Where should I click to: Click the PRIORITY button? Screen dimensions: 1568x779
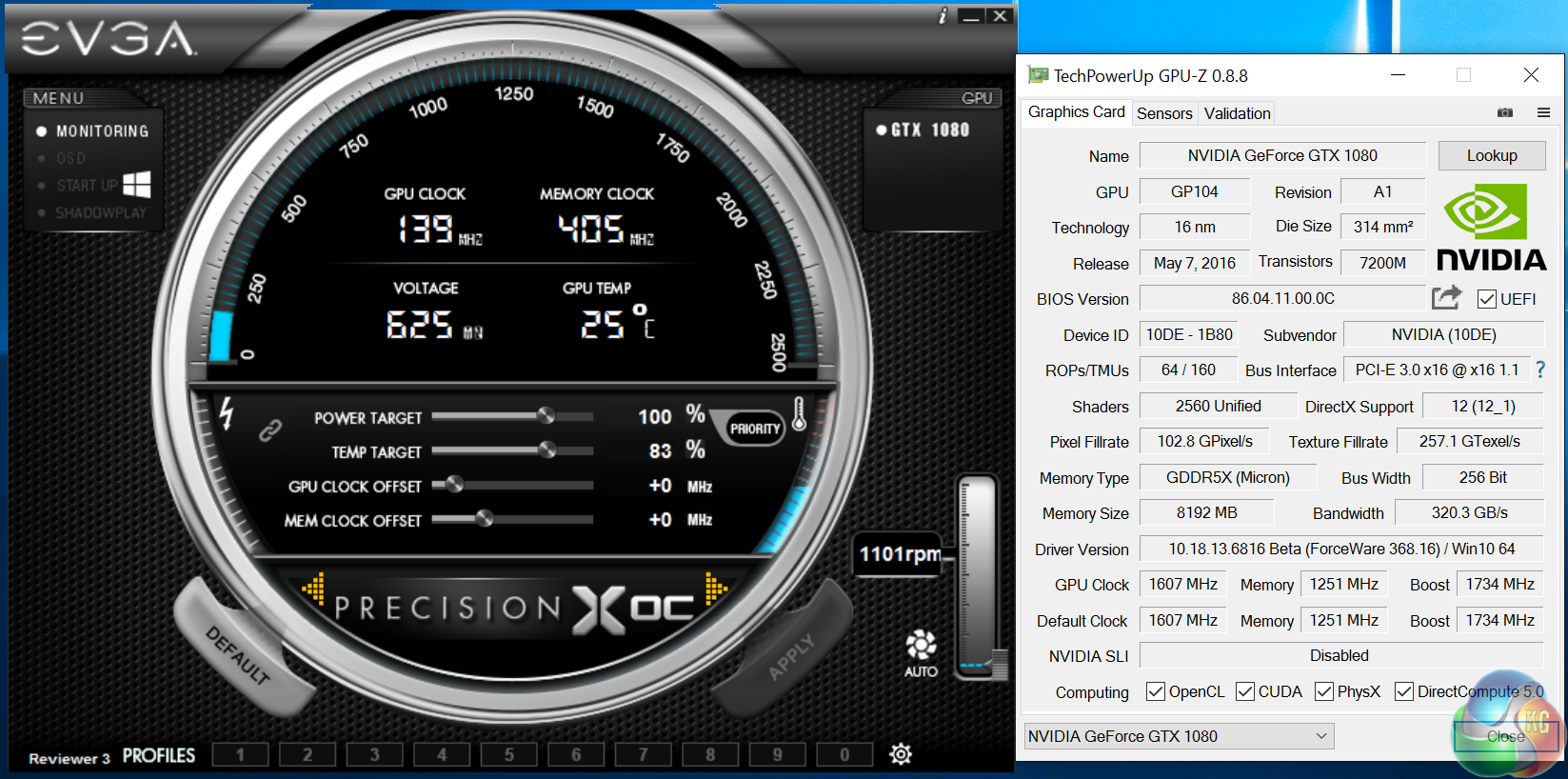755,429
